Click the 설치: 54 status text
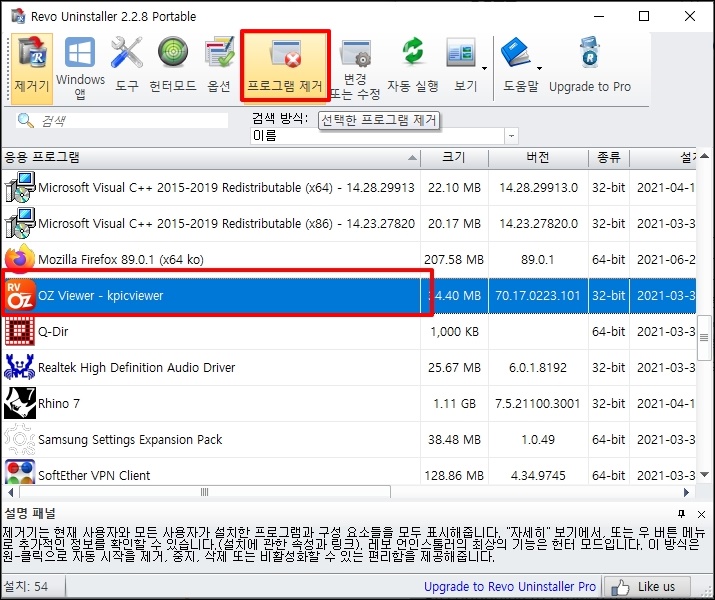This screenshot has height=600, width=715. pyautogui.click(x=26, y=586)
